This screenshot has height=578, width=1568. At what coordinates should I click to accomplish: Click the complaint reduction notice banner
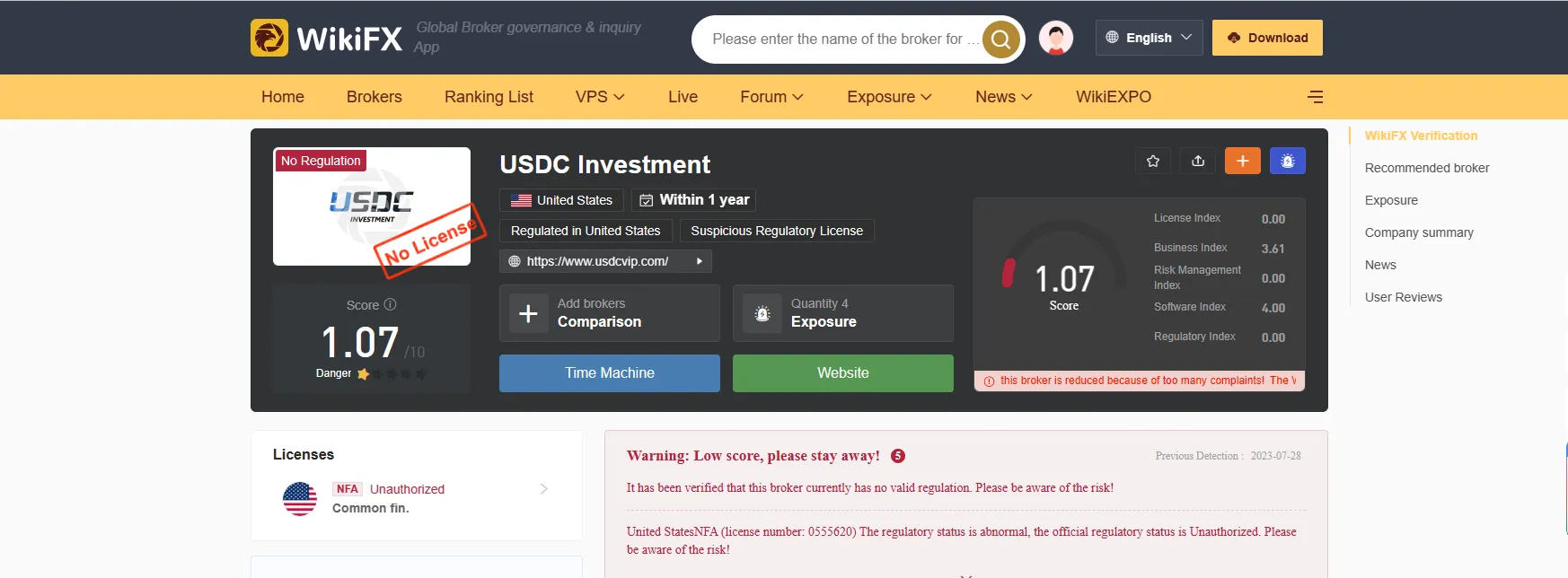(x=1140, y=381)
